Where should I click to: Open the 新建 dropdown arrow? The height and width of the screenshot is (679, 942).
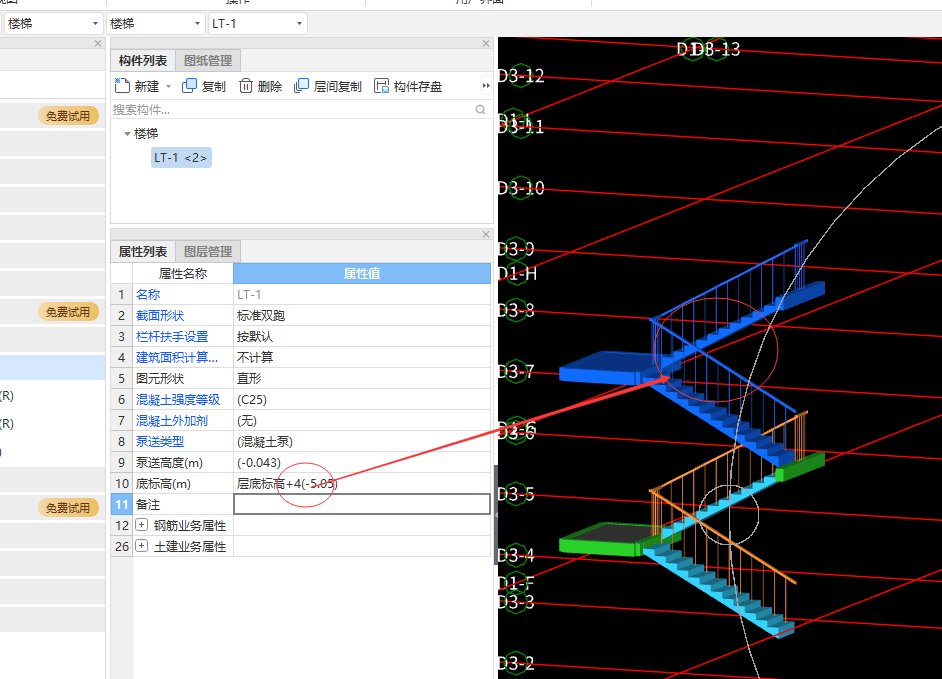(168, 87)
